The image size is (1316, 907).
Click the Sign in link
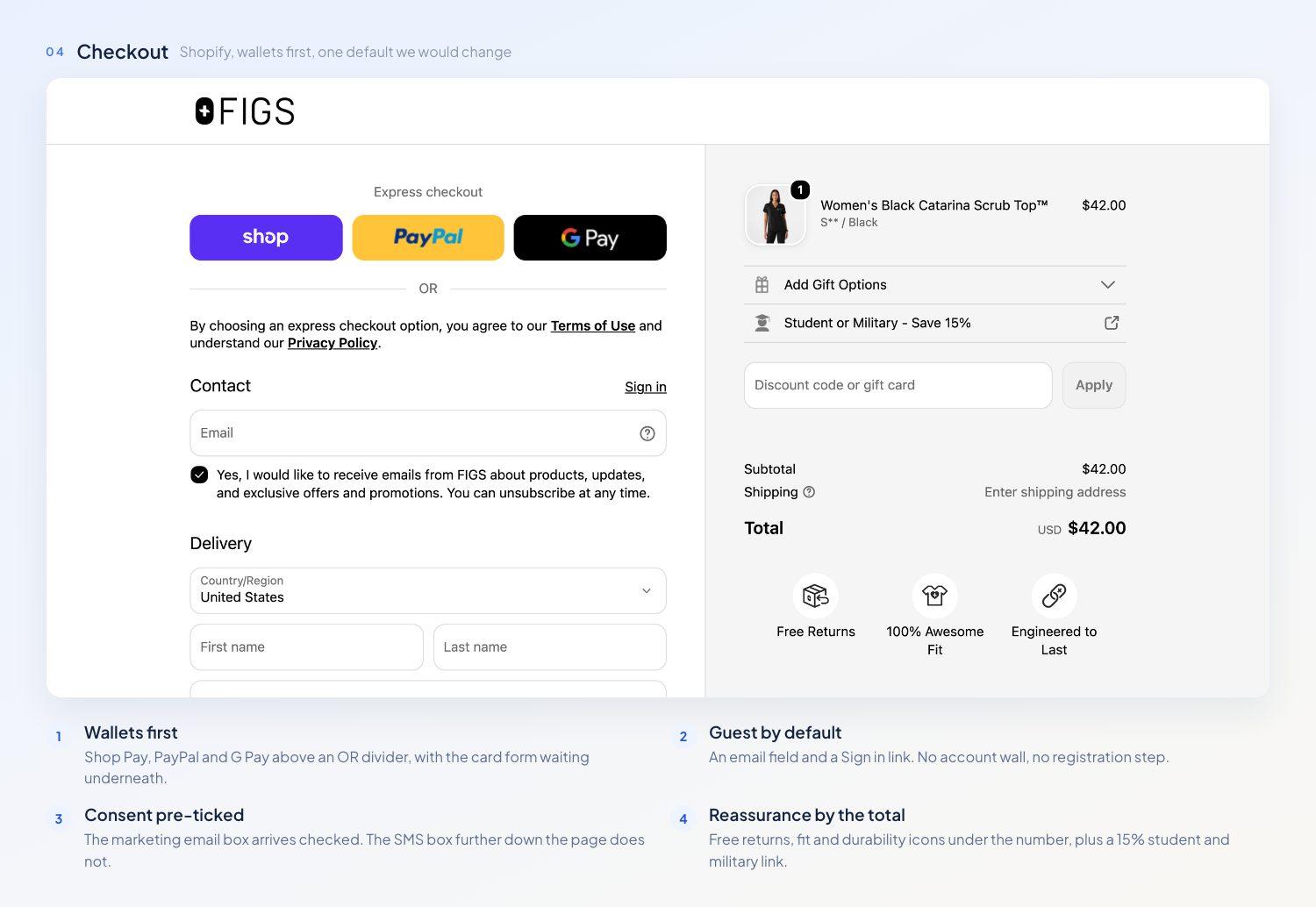pos(646,387)
